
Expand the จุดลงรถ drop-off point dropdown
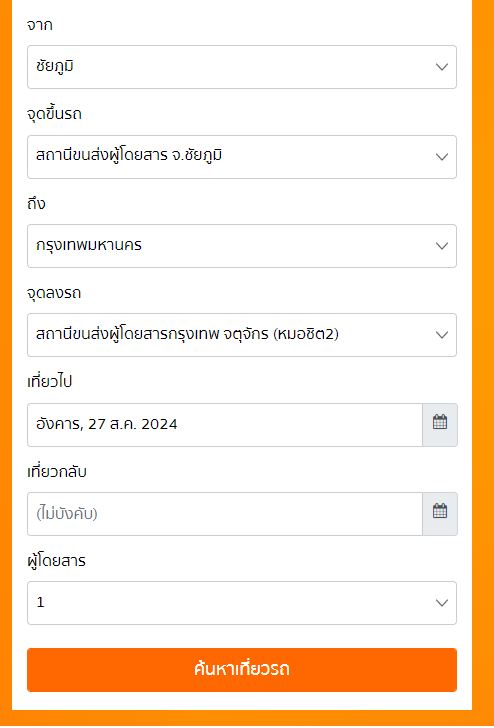pyautogui.click(x=242, y=335)
